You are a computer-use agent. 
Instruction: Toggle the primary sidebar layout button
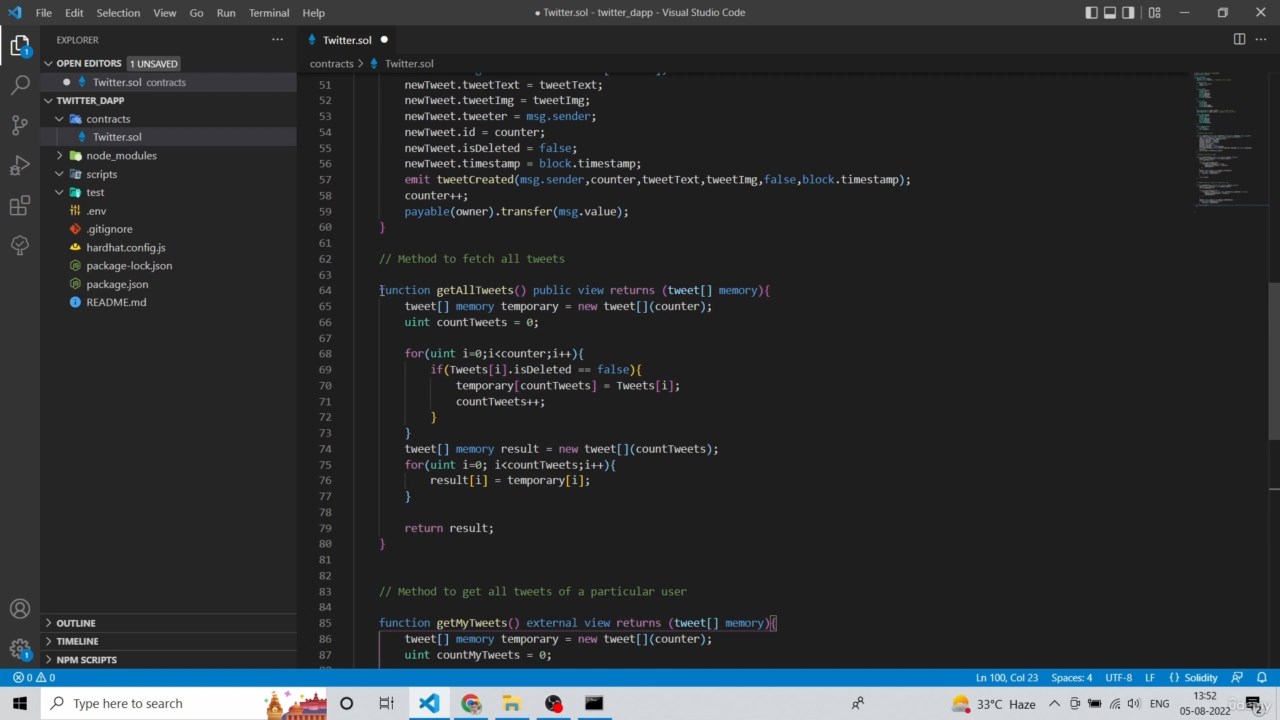tap(1092, 13)
